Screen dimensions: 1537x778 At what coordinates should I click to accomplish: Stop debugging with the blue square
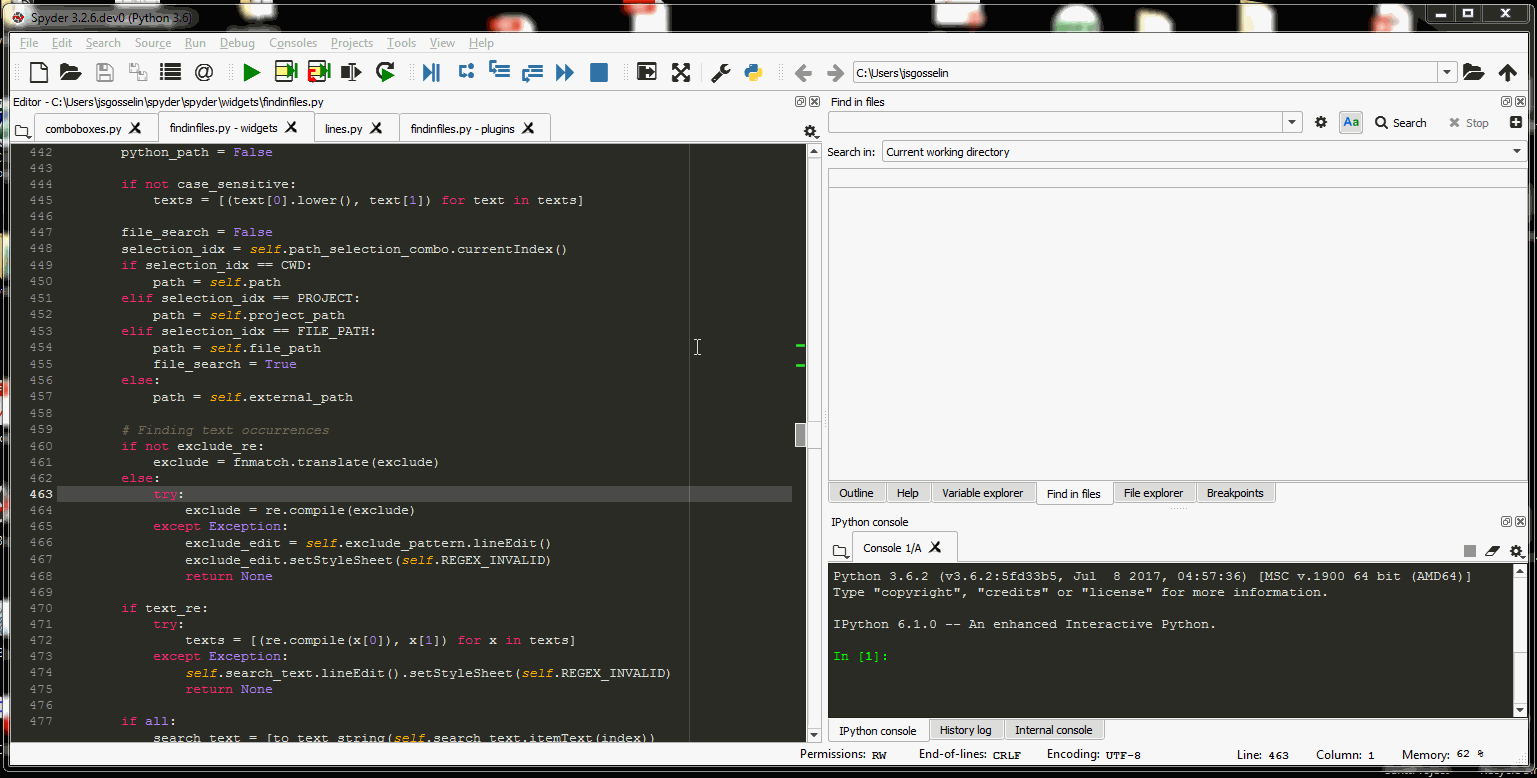(x=599, y=72)
